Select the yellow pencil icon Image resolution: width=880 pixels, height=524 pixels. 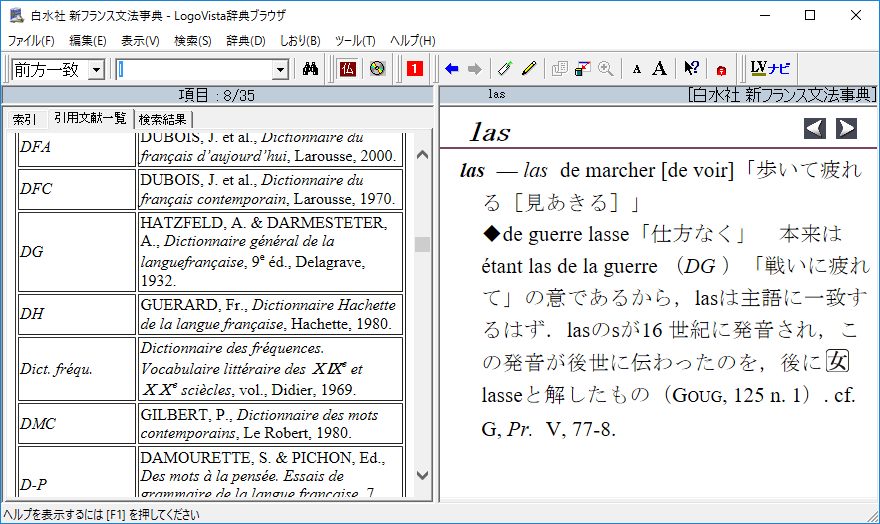coord(529,69)
